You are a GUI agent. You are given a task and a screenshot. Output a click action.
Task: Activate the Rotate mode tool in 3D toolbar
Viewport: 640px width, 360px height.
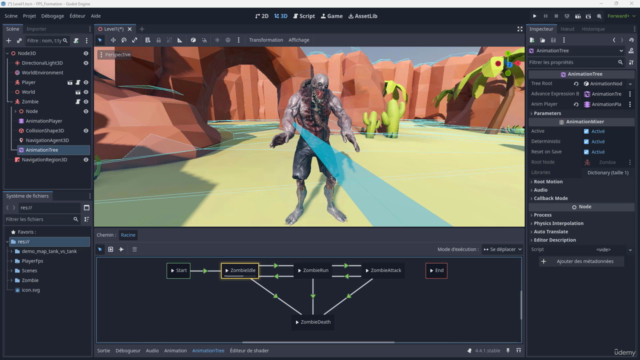tap(124, 40)
